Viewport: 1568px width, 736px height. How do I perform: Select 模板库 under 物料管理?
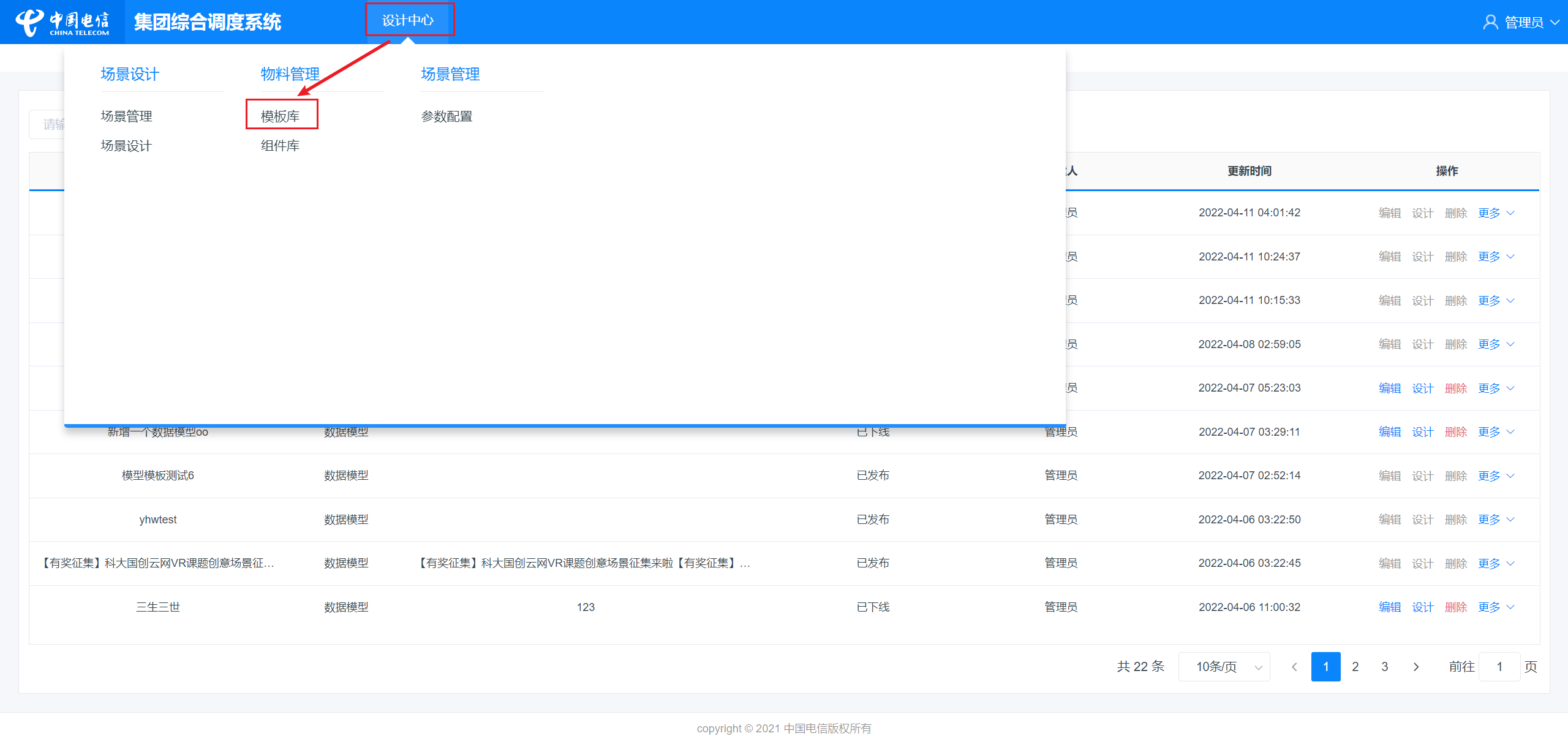coord(281,116)
